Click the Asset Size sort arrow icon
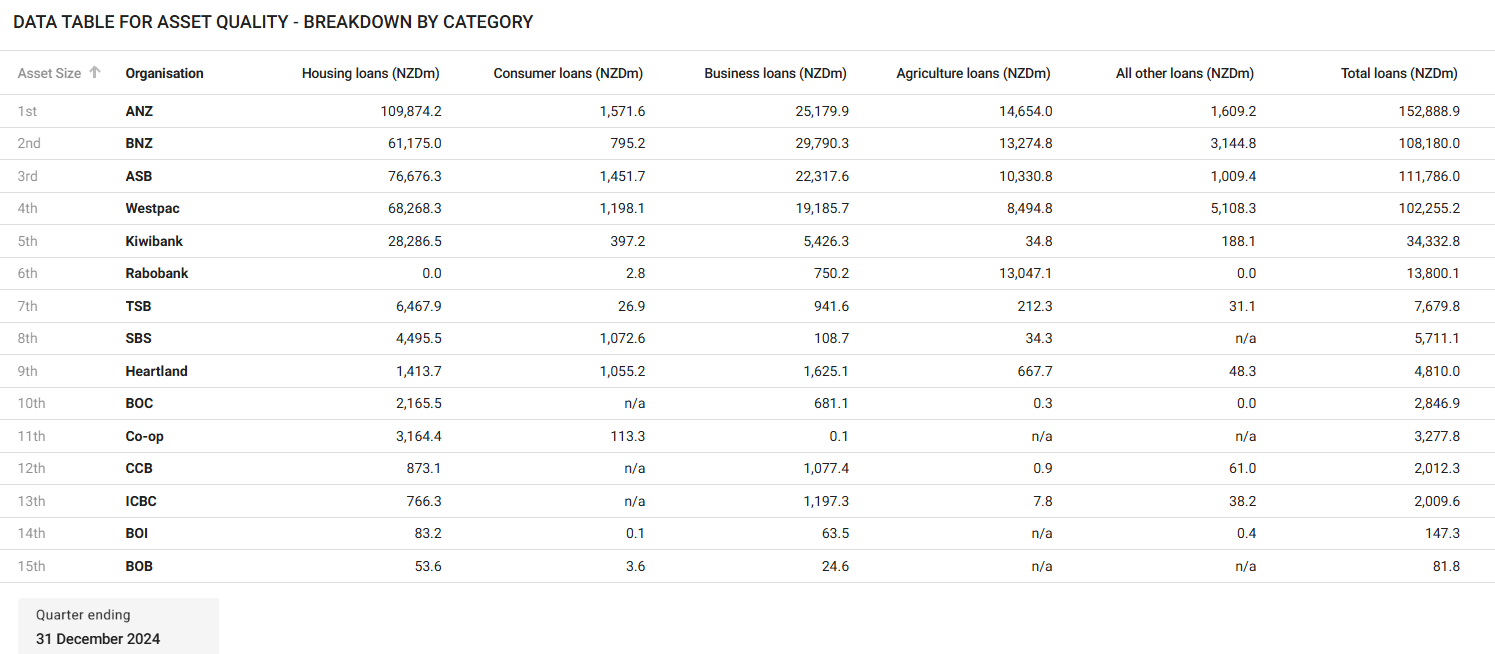The height and width of the screenshot is (654, 1495). pos(95,72)
